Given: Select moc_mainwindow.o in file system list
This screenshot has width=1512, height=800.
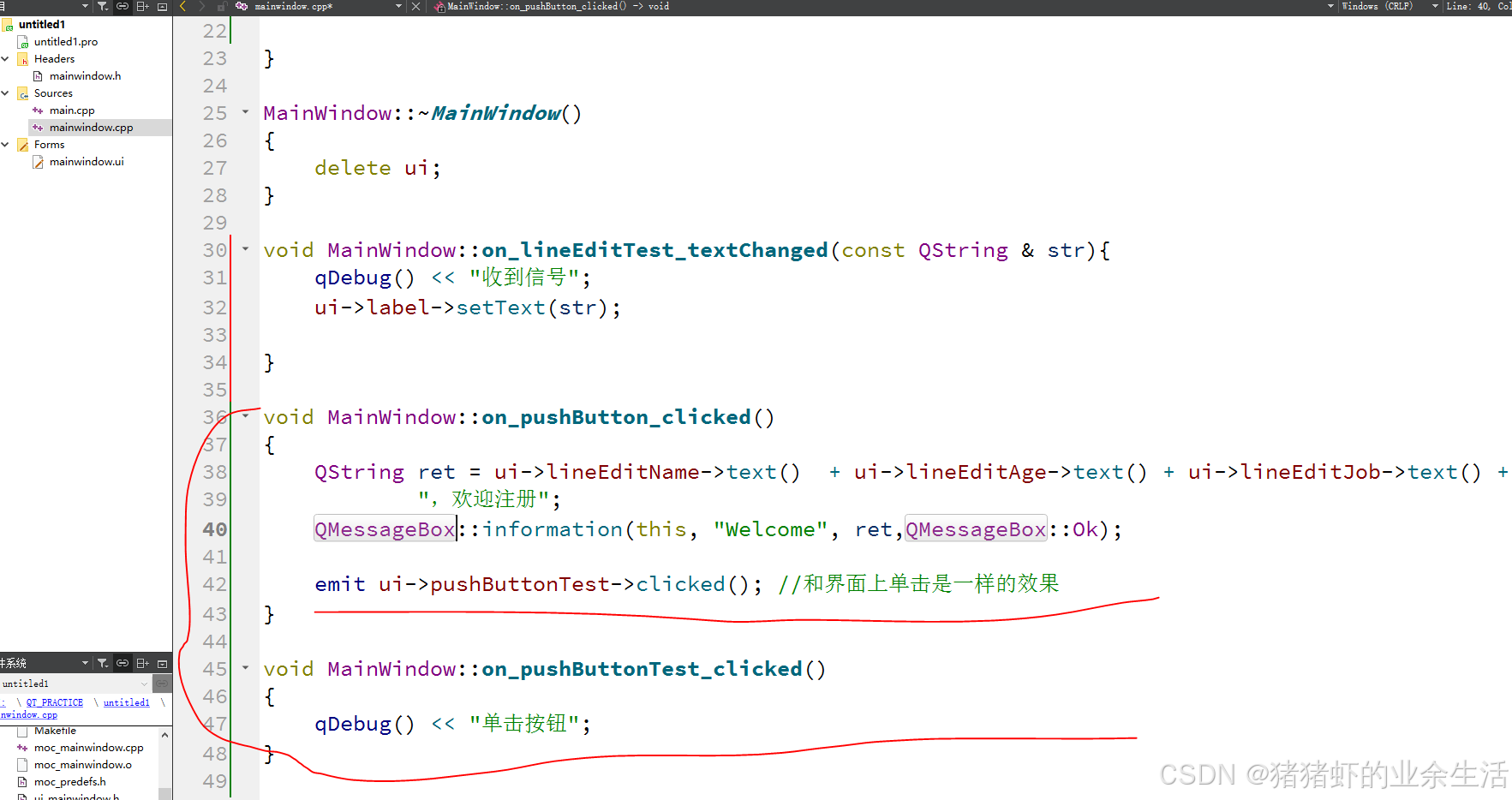Looking at the screenshot, I should pos(82,765).
